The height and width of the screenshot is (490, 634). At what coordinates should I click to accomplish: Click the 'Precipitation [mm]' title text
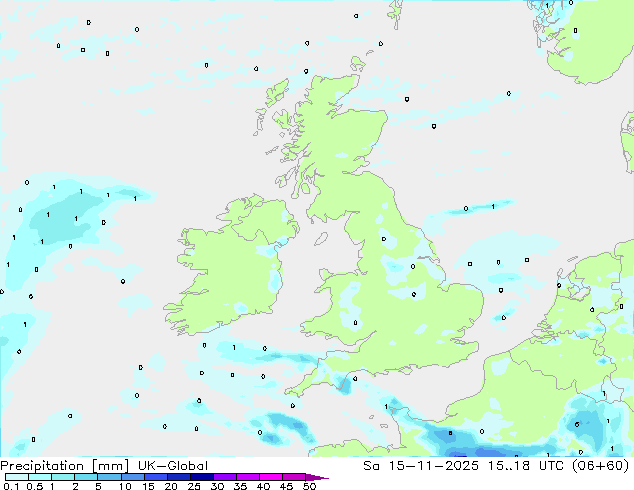[x=65, y=466]
